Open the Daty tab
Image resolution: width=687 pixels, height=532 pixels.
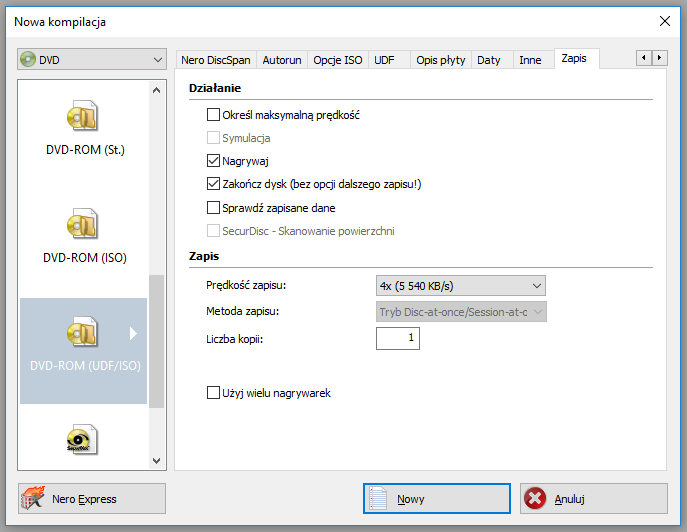[x=492, y=60]
